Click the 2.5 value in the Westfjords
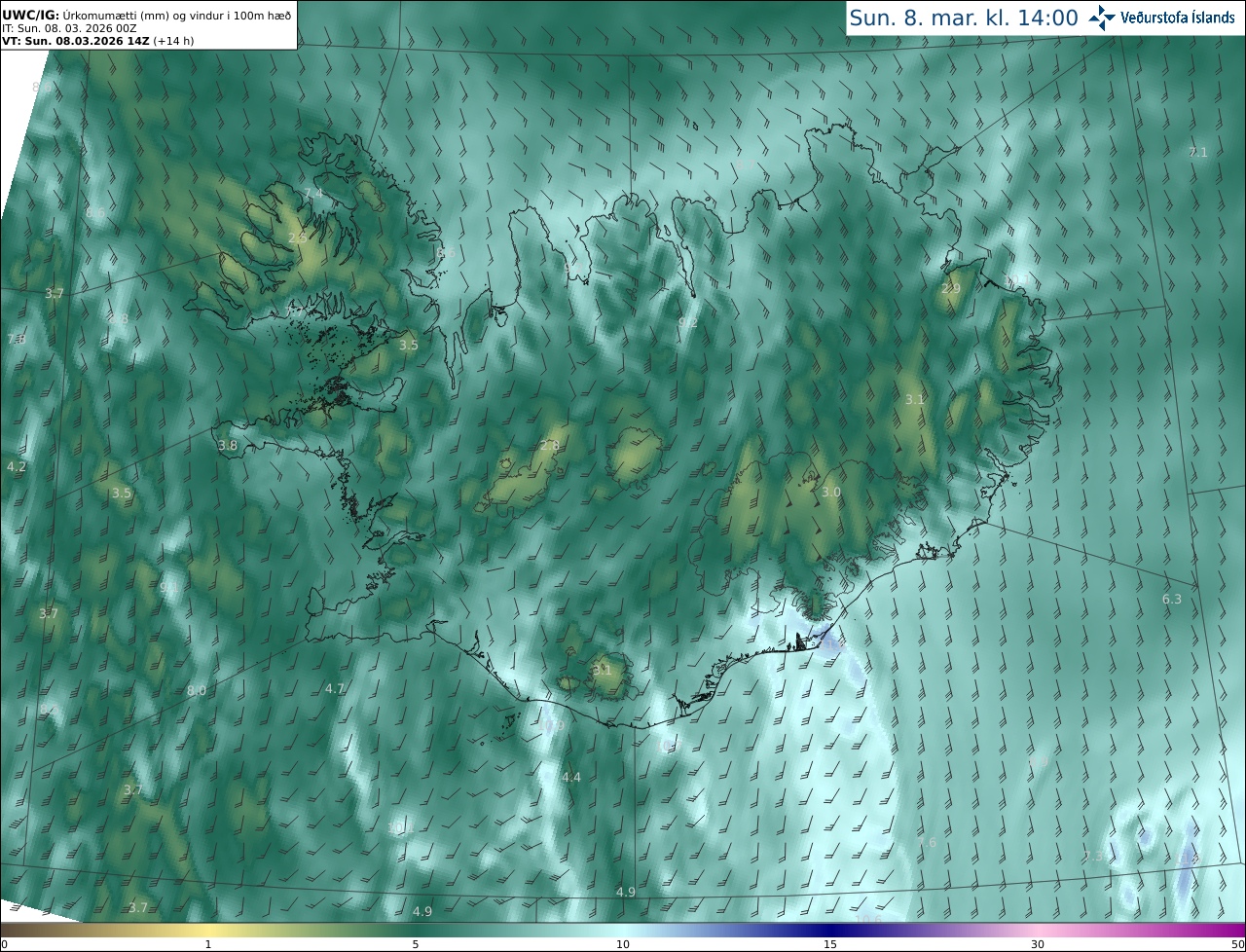 point(298,238)
